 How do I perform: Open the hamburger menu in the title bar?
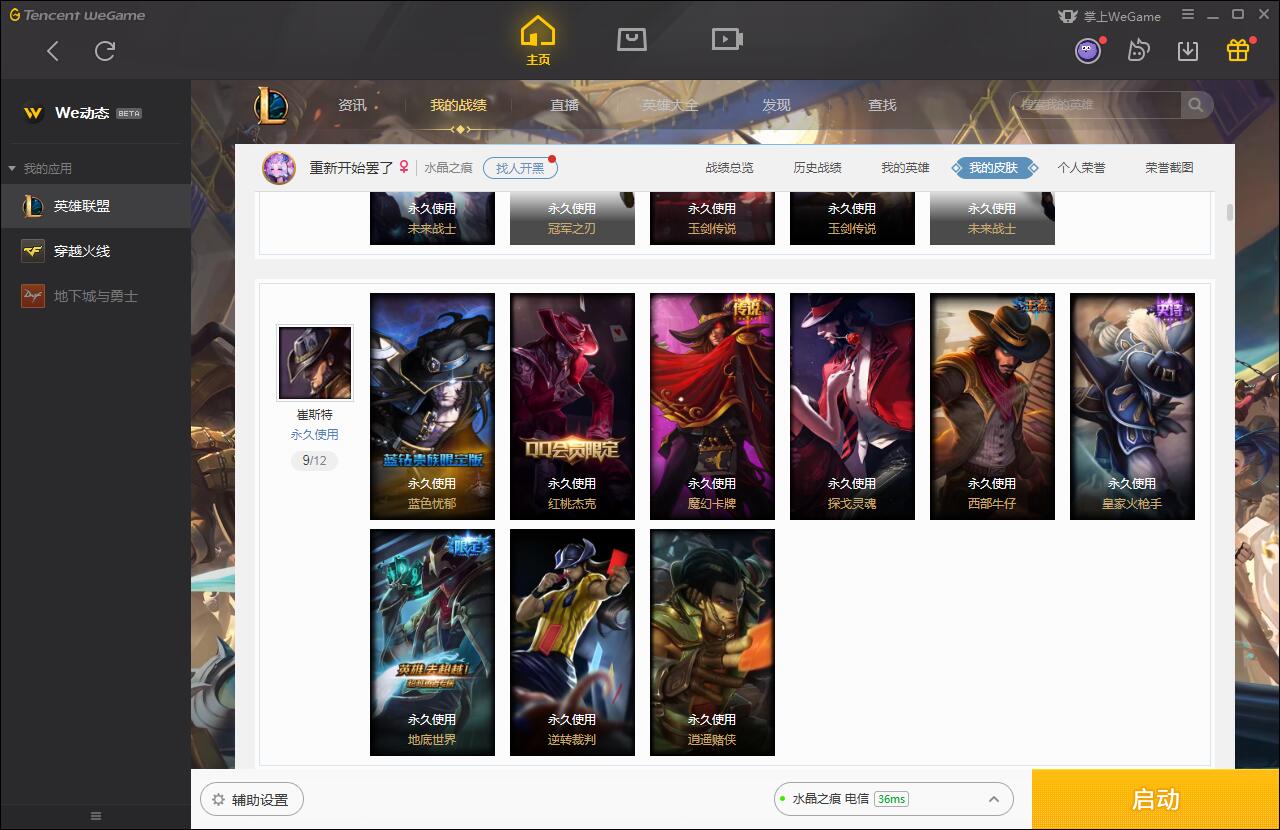[x=1188, y=15]
